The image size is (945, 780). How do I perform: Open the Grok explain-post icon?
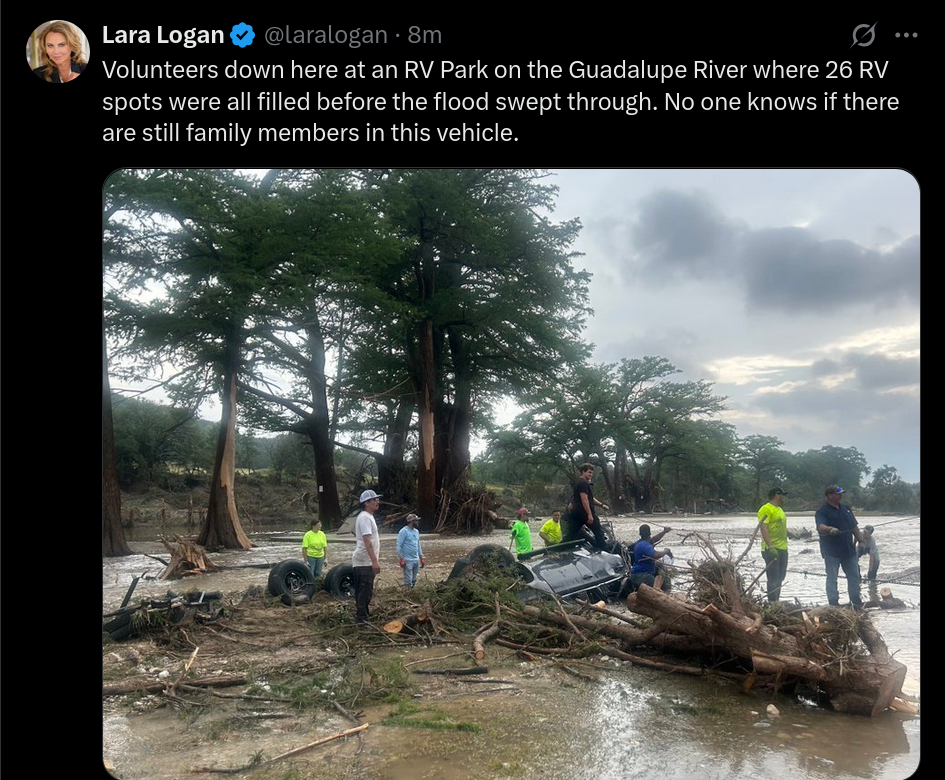(863, 35)
